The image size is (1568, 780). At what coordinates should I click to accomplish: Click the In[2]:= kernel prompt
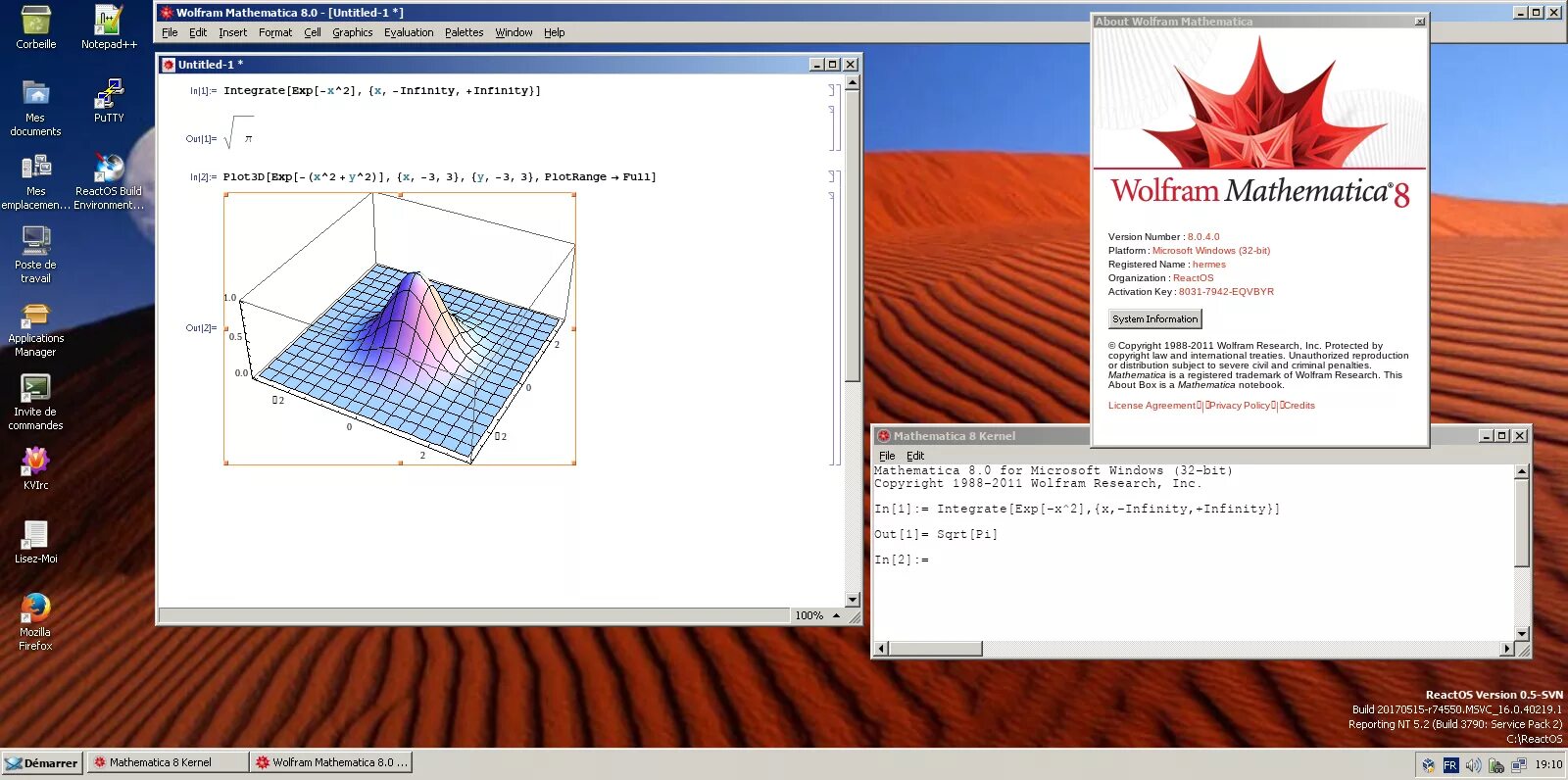click(901, 560)
